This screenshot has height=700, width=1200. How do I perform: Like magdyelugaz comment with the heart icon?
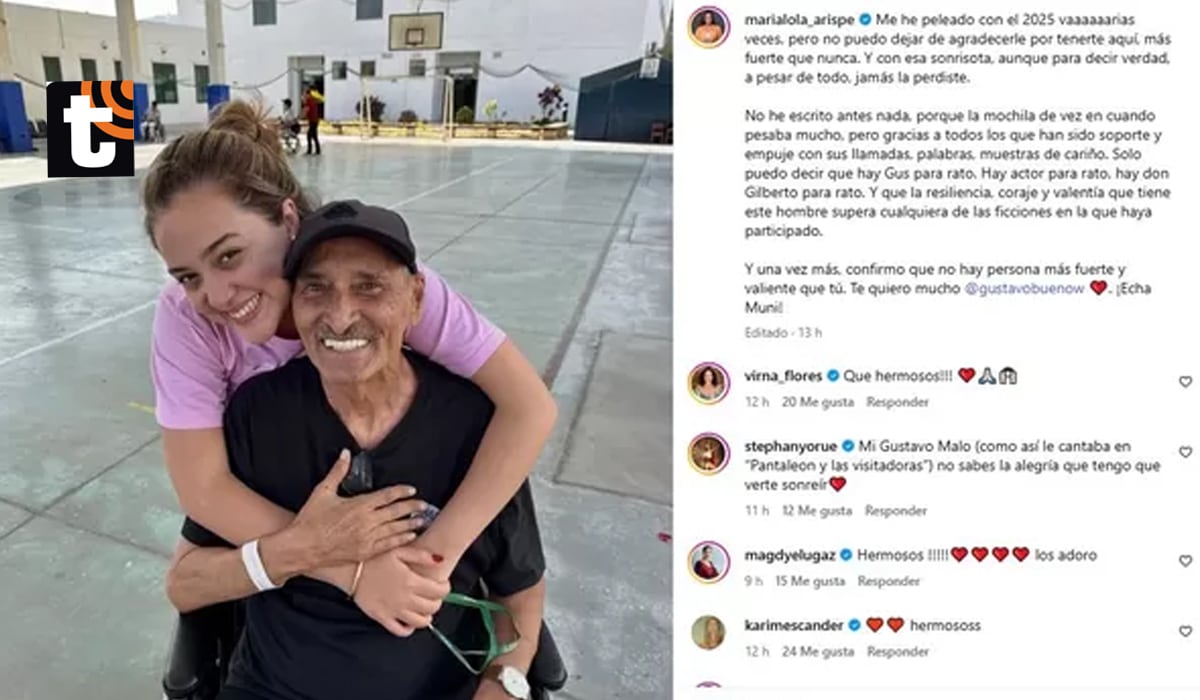[1185, 561]
